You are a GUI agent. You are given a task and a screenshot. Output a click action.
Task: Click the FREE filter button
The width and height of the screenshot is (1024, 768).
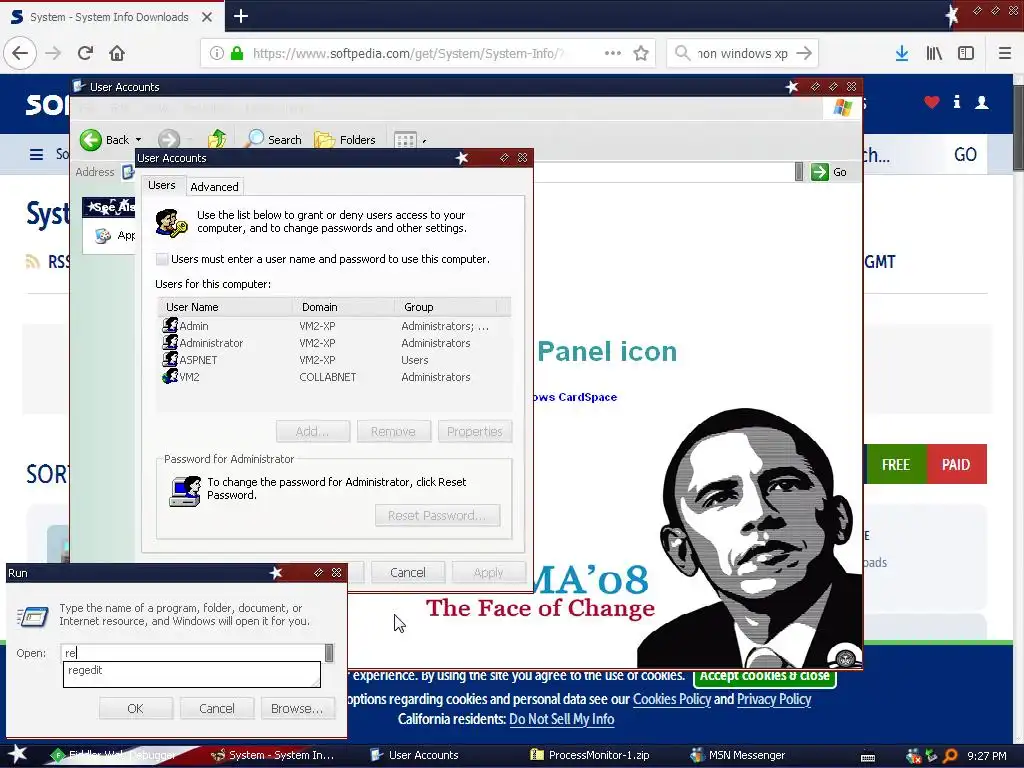[895, 464]
